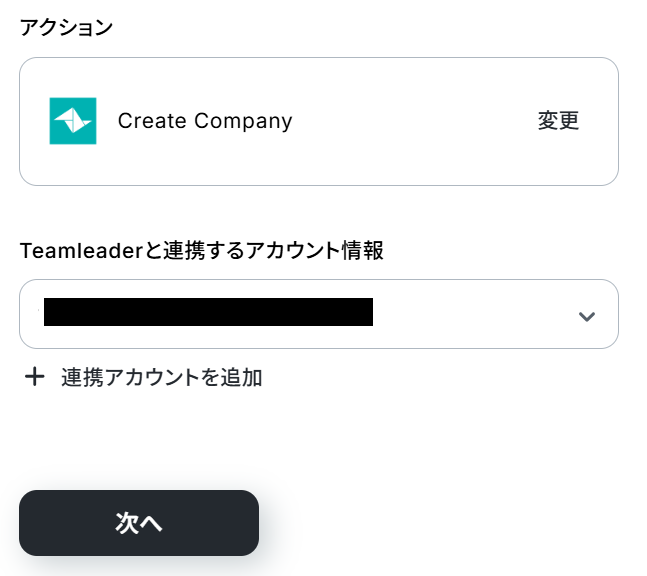Viewport: 647px width, 576px height.
Task: Proceed to next step with 次へ
Action: click(139, 523)
